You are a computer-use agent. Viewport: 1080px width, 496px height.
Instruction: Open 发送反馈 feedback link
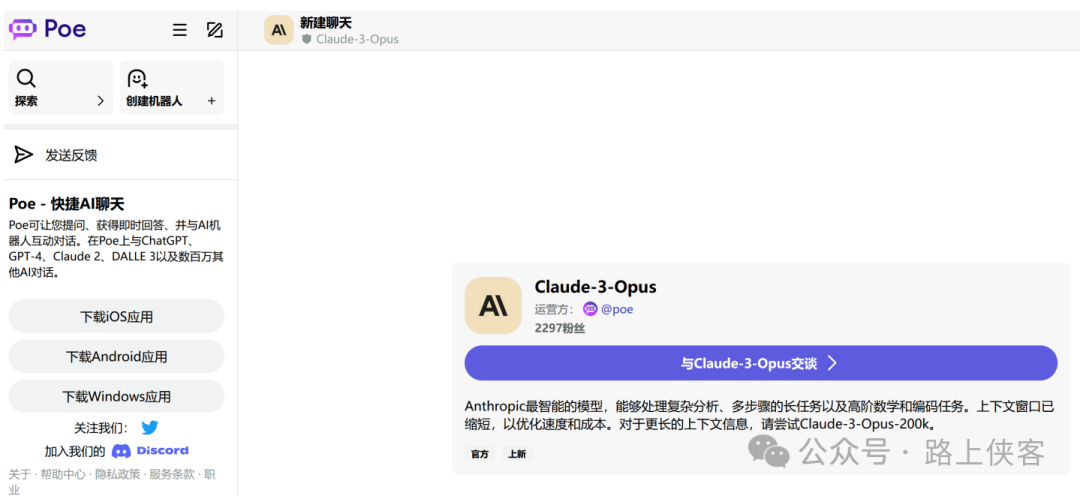[x=71, y=155]
